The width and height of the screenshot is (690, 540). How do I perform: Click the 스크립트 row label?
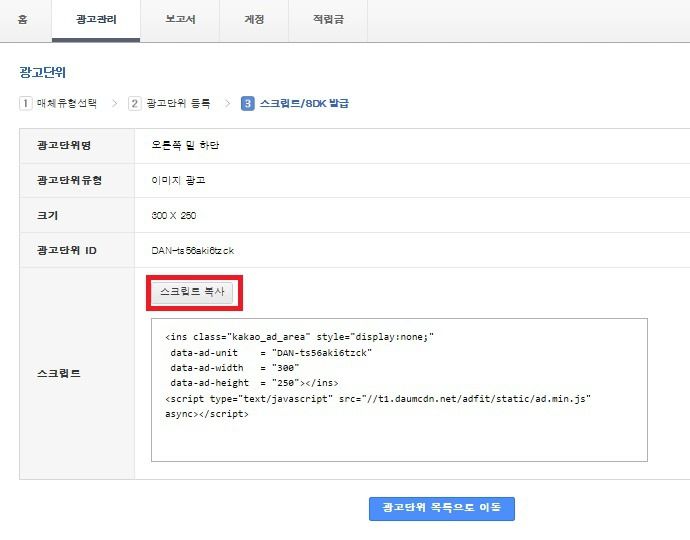point(59,374)
